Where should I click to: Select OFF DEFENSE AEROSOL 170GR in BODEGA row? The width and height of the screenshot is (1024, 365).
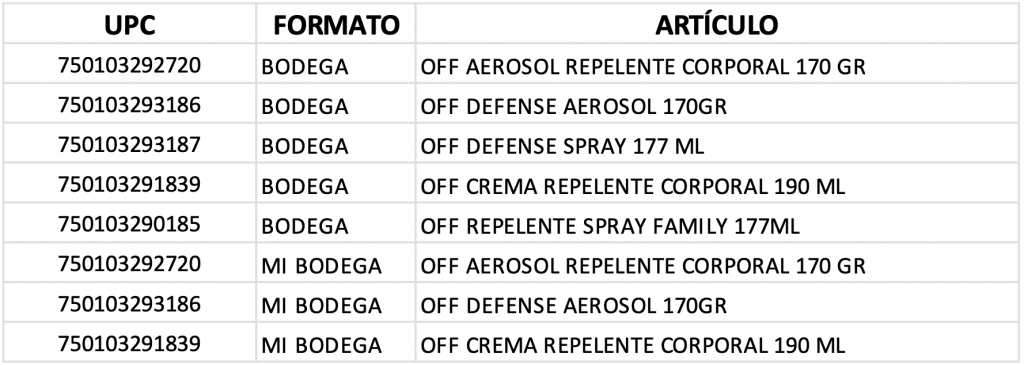[717, 104]
